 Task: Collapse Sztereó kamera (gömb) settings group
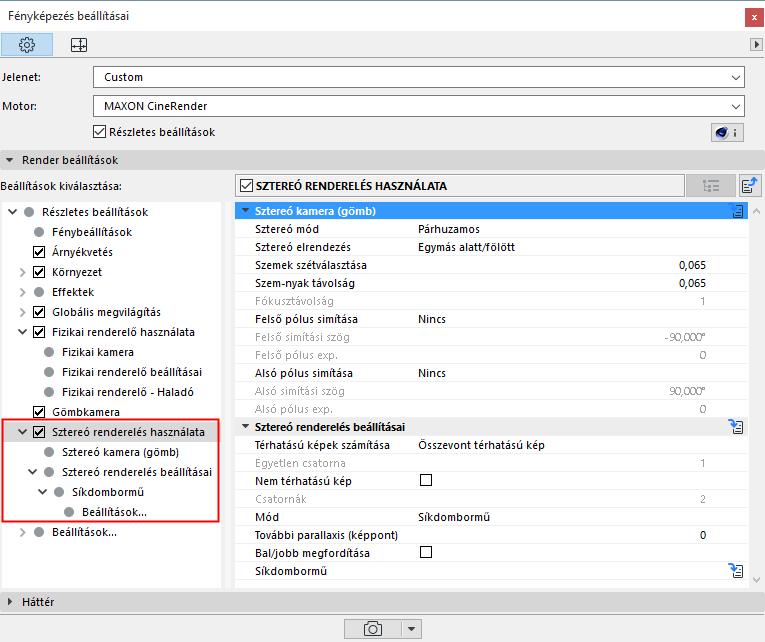pos(245,211)
